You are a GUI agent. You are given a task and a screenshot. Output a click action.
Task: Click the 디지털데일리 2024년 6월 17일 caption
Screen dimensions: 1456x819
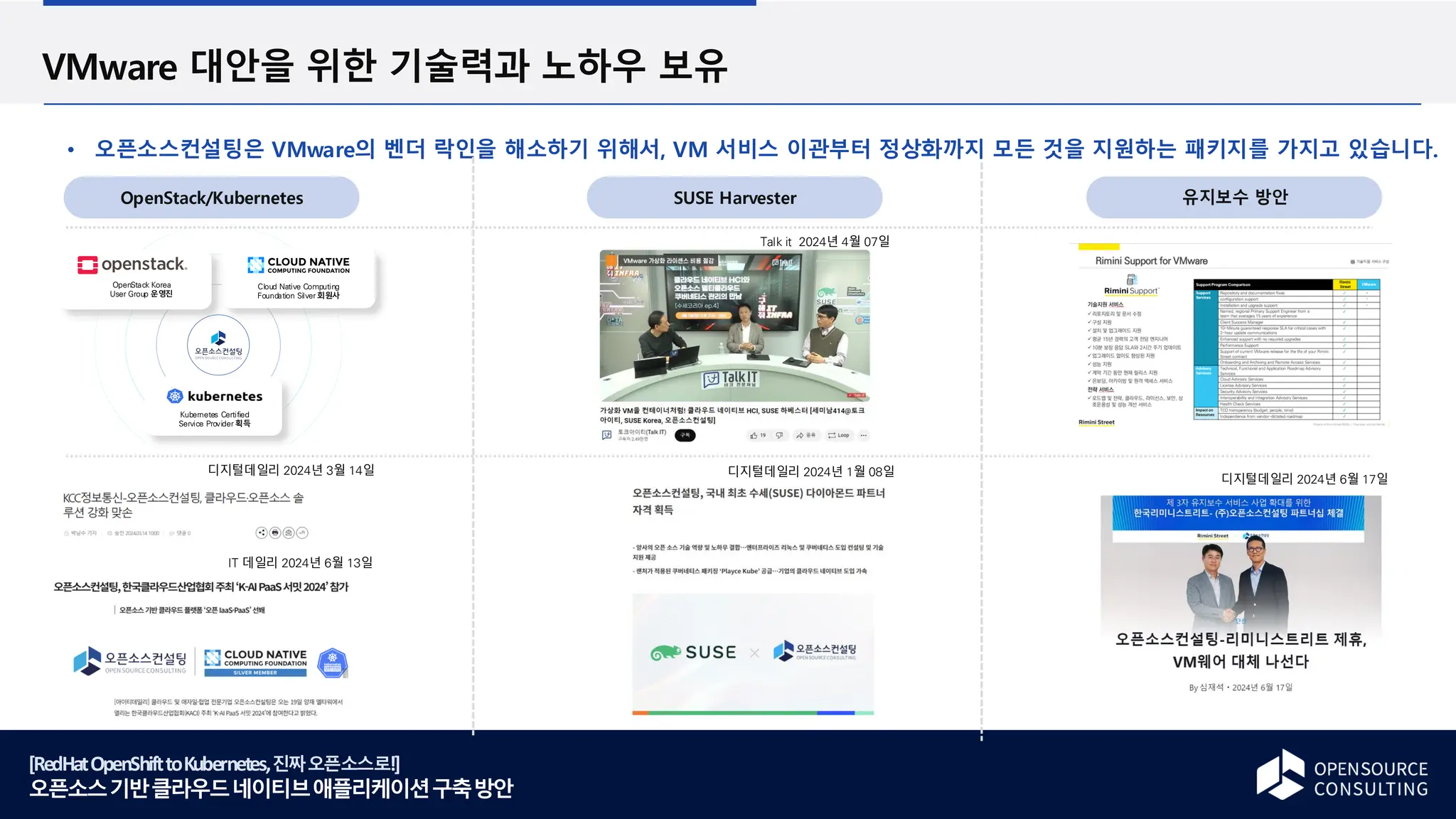coord(1305,478)
